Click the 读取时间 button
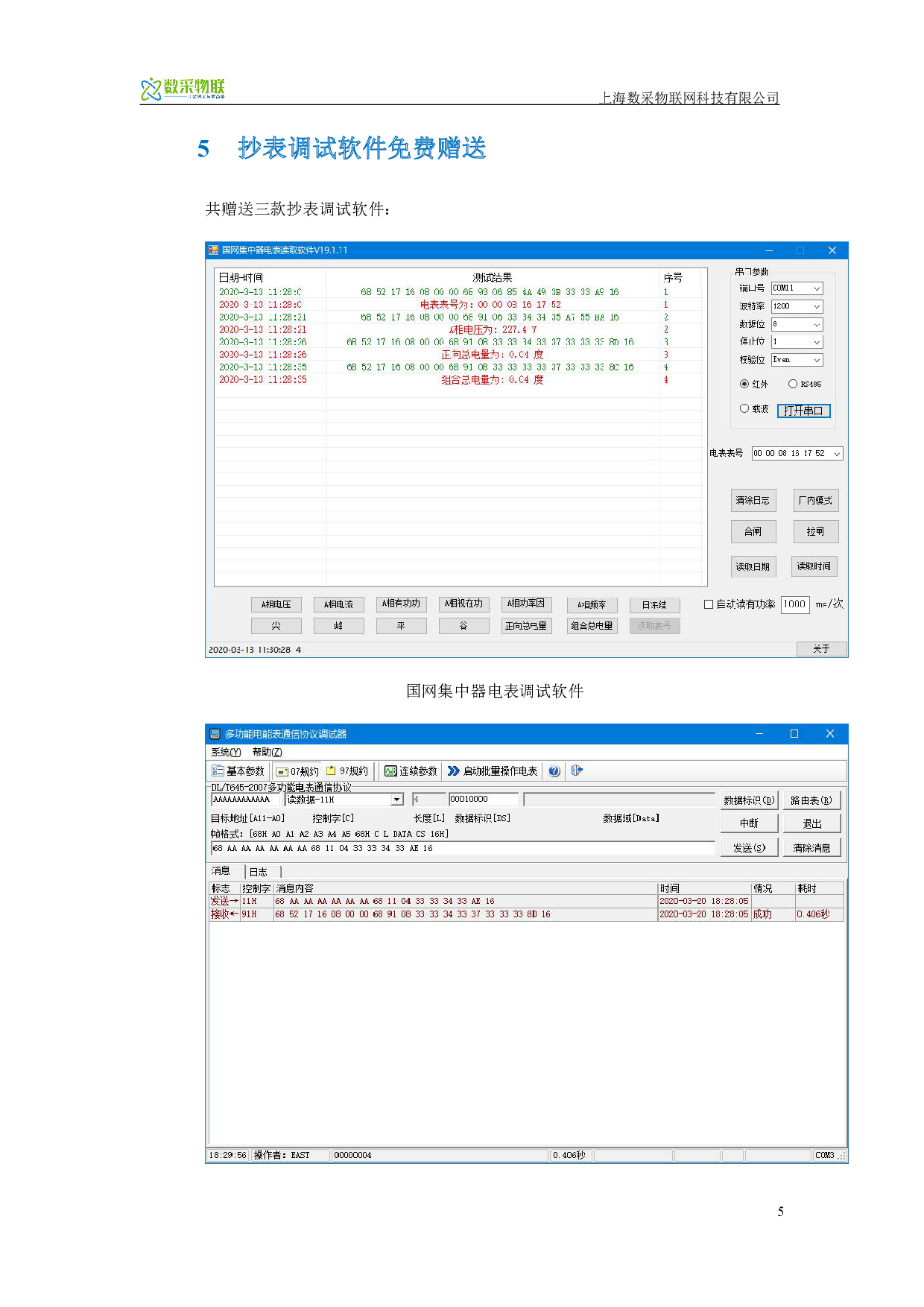This screenshot has height=1307, width=924. tap(814, 566)
